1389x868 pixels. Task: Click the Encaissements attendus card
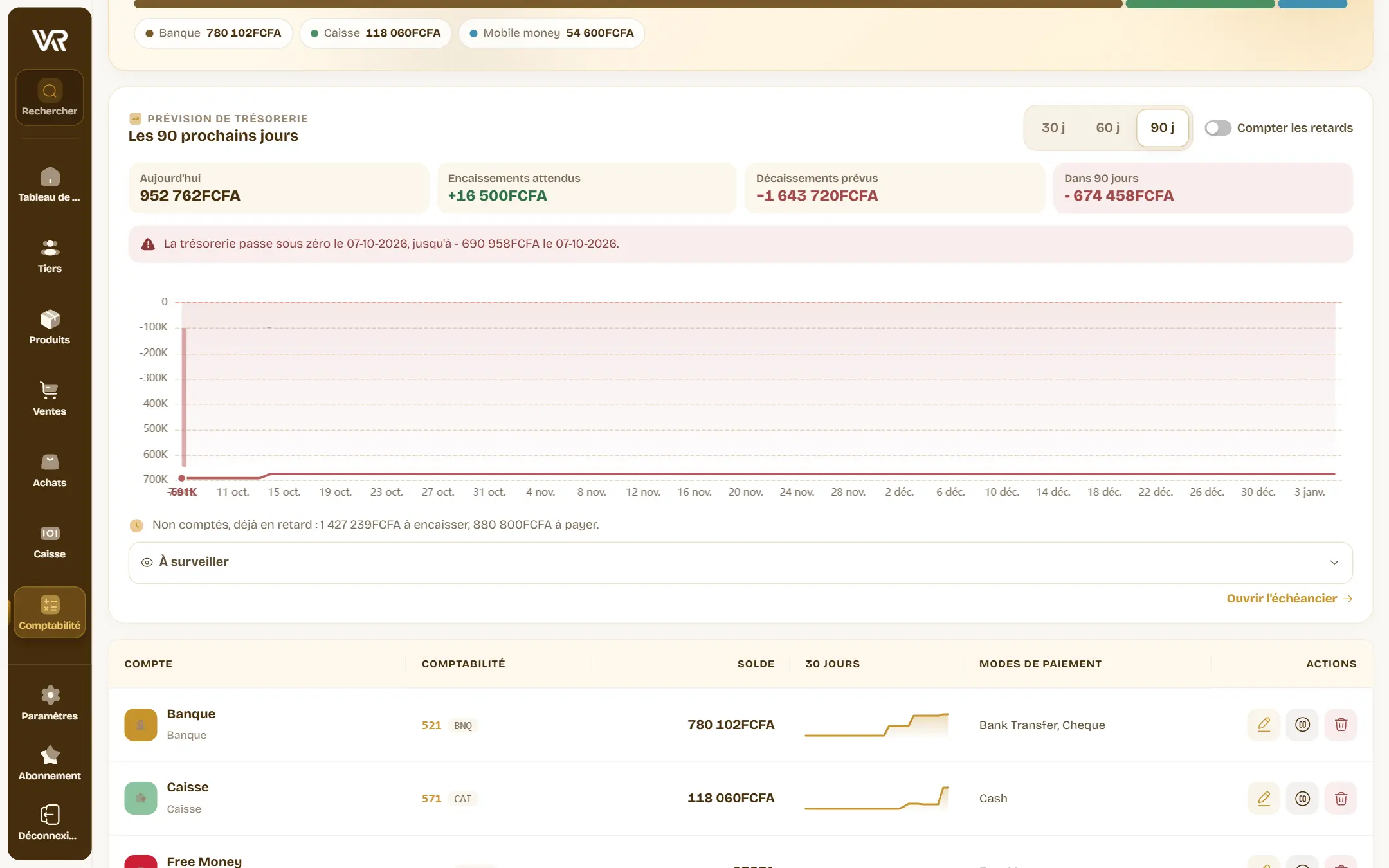[586, 188]
